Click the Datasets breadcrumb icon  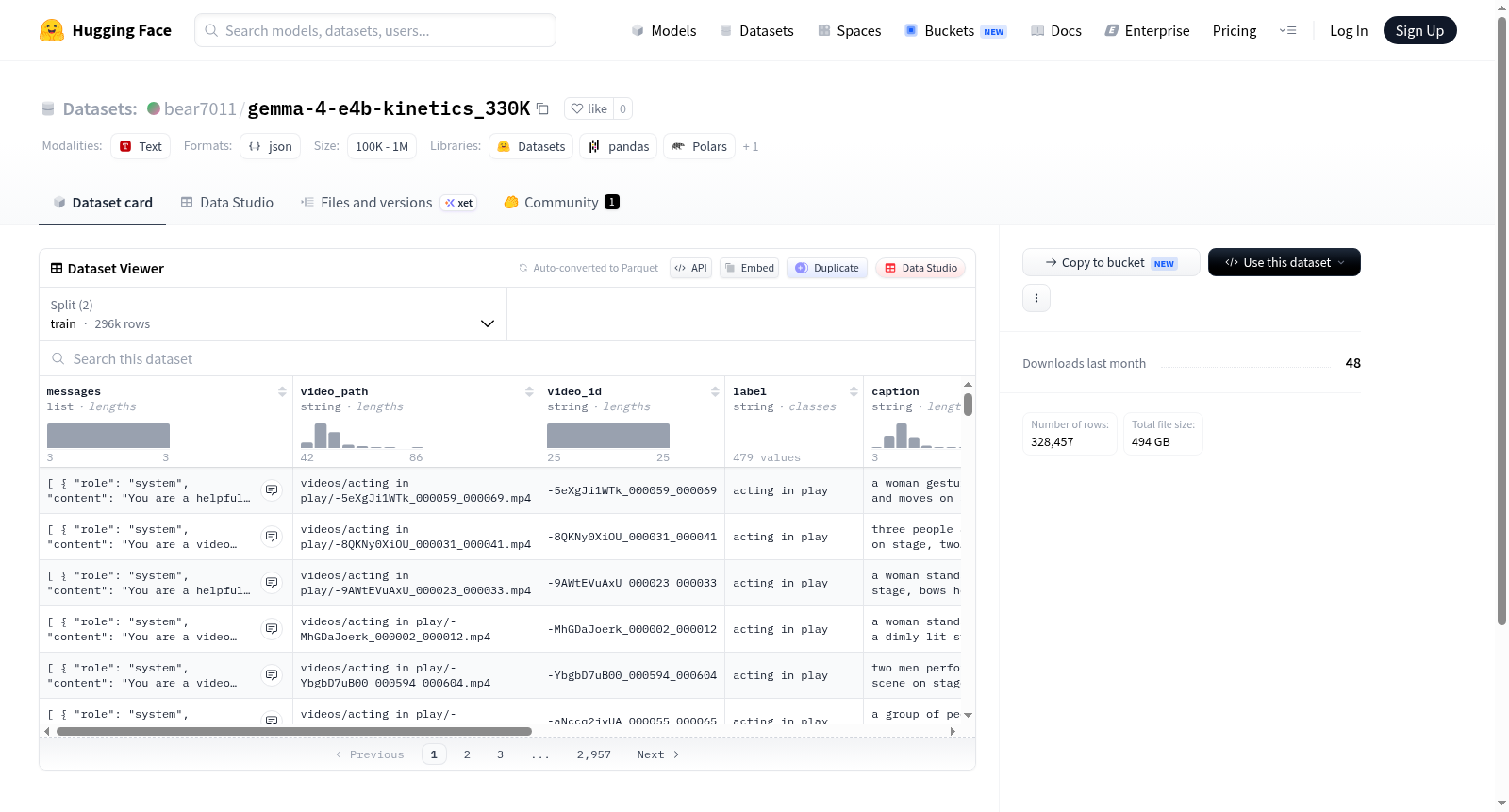tap(48, 109)
